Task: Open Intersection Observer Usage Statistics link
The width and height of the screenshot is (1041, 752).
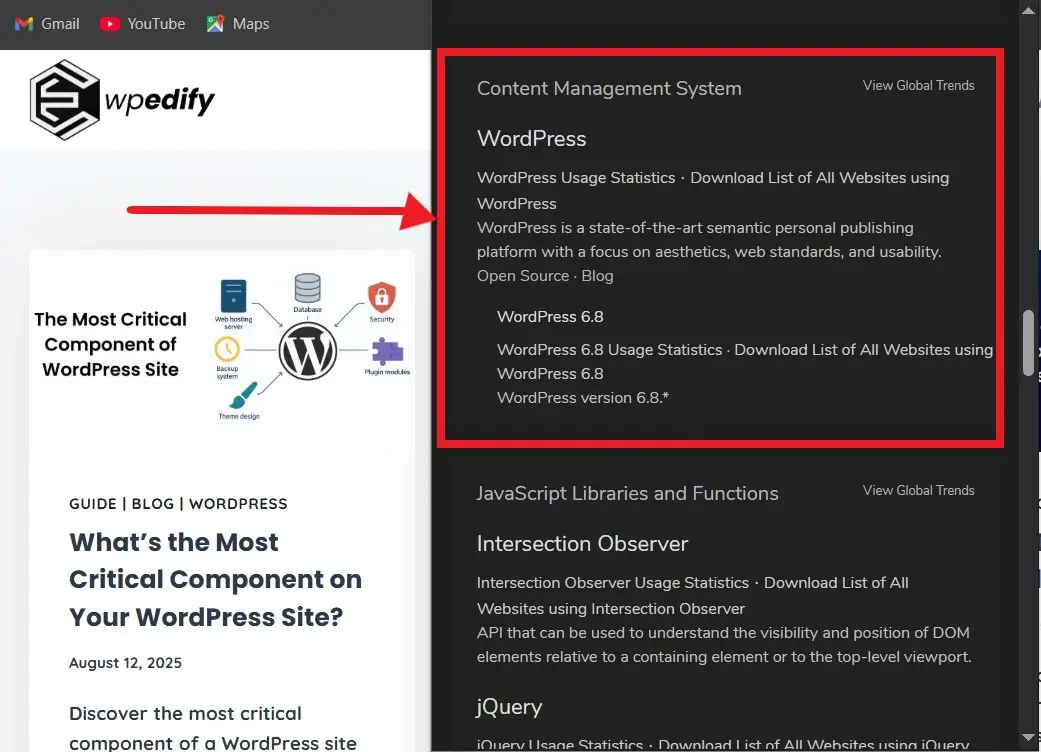Action: pyautogui.click(x=612, y=583)
